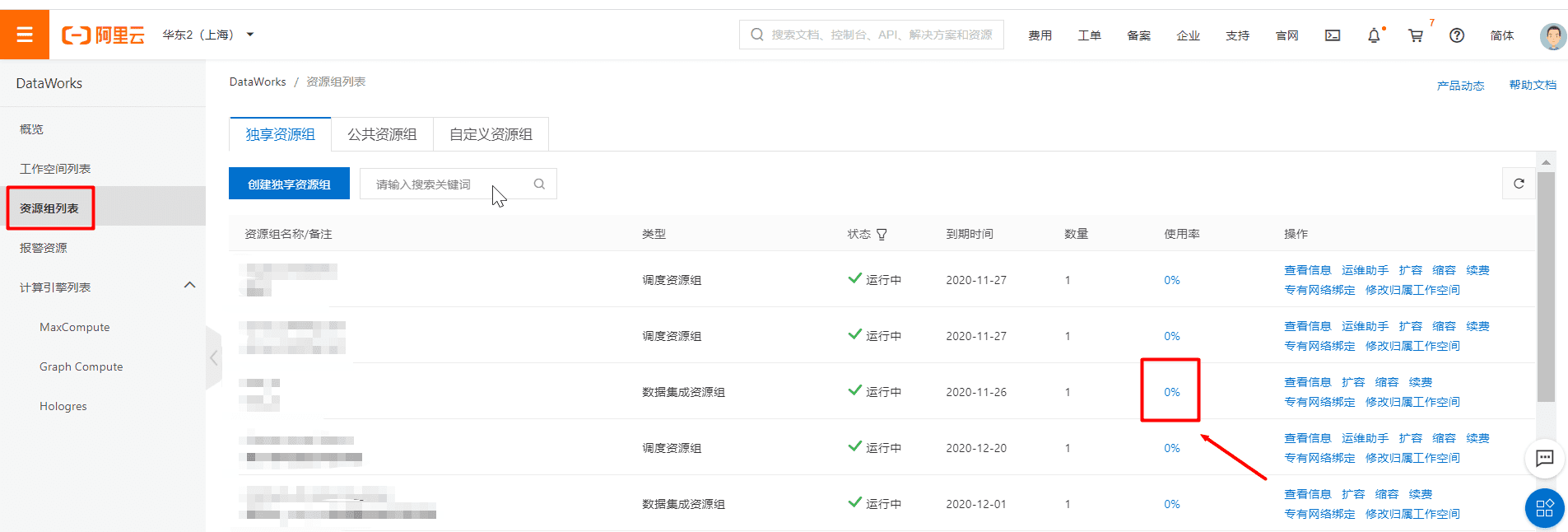Click the resource group keyword search field
The height and width of the screenshot is (532, 1568).
449,184
